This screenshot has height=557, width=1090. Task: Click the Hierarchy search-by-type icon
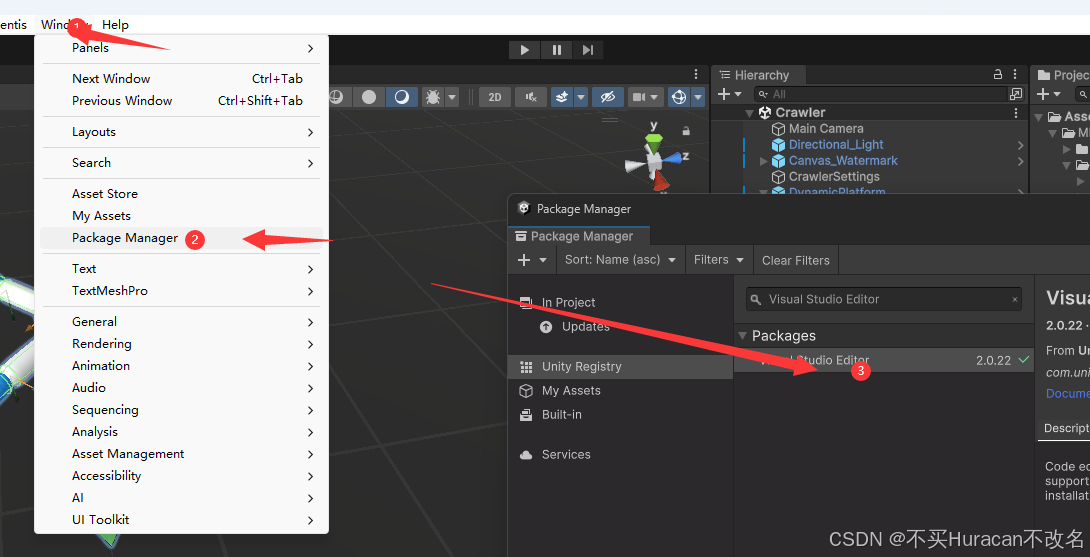click(x=1016, y=94)
